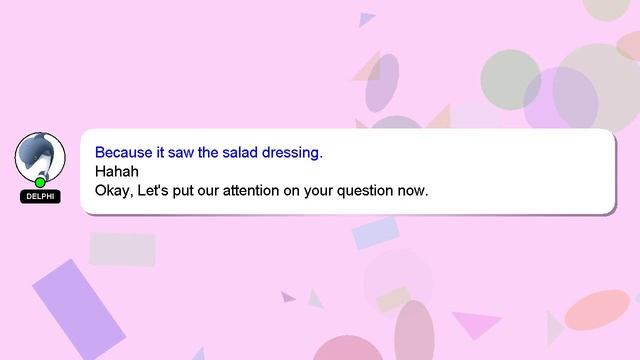Click the large tilted purple rectangle shape

point(79,310)
